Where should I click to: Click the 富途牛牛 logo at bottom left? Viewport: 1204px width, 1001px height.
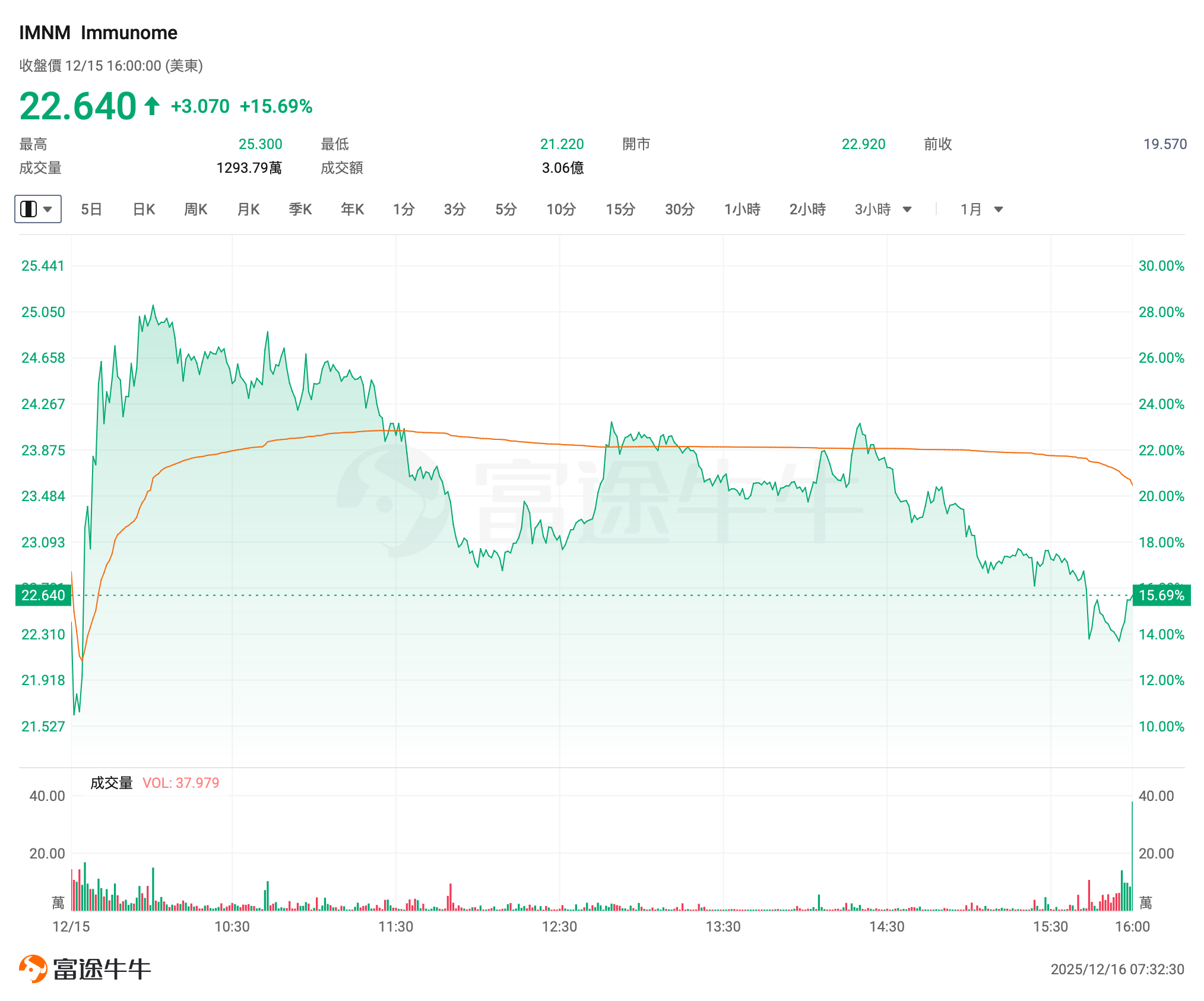click(85, 969)
